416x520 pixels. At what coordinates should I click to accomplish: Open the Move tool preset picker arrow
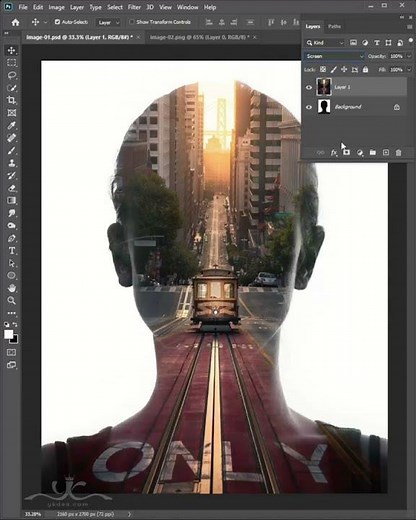coord(46,22)
